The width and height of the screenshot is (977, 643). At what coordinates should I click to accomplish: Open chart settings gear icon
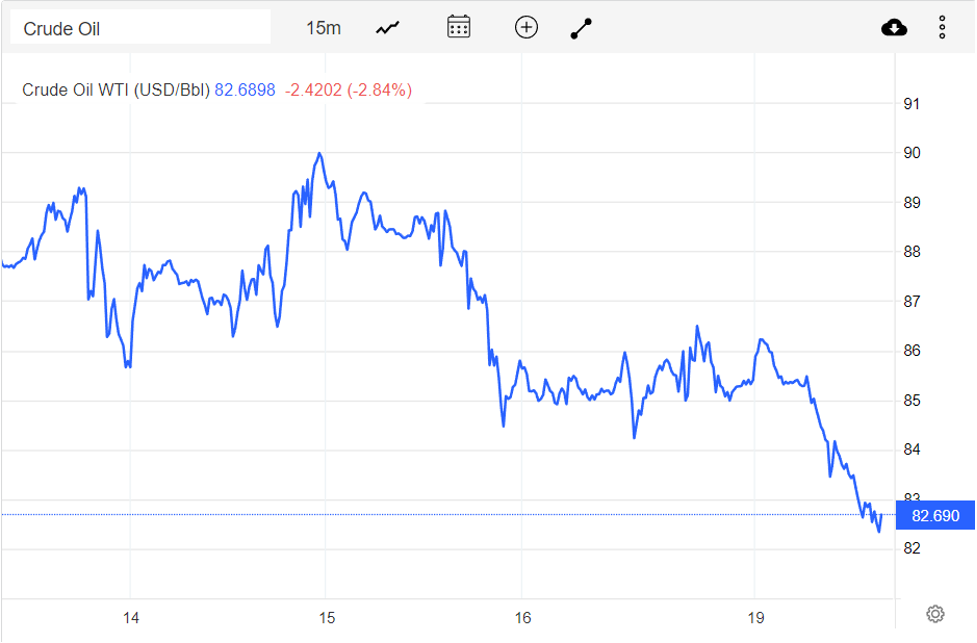point(935,613)
